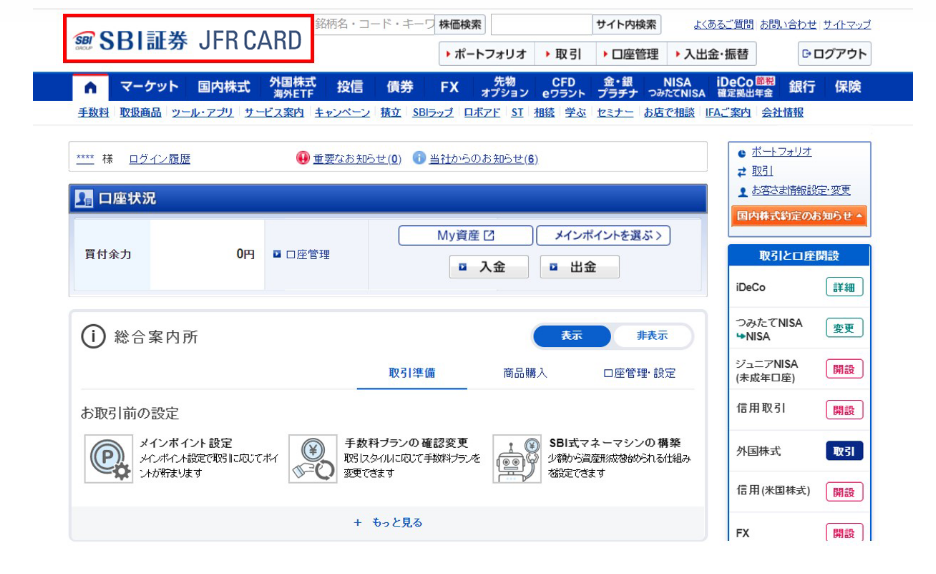The image size is (936, 574).
Task: Click the メインポイント設定 gear icon
Action: [108, 458]
